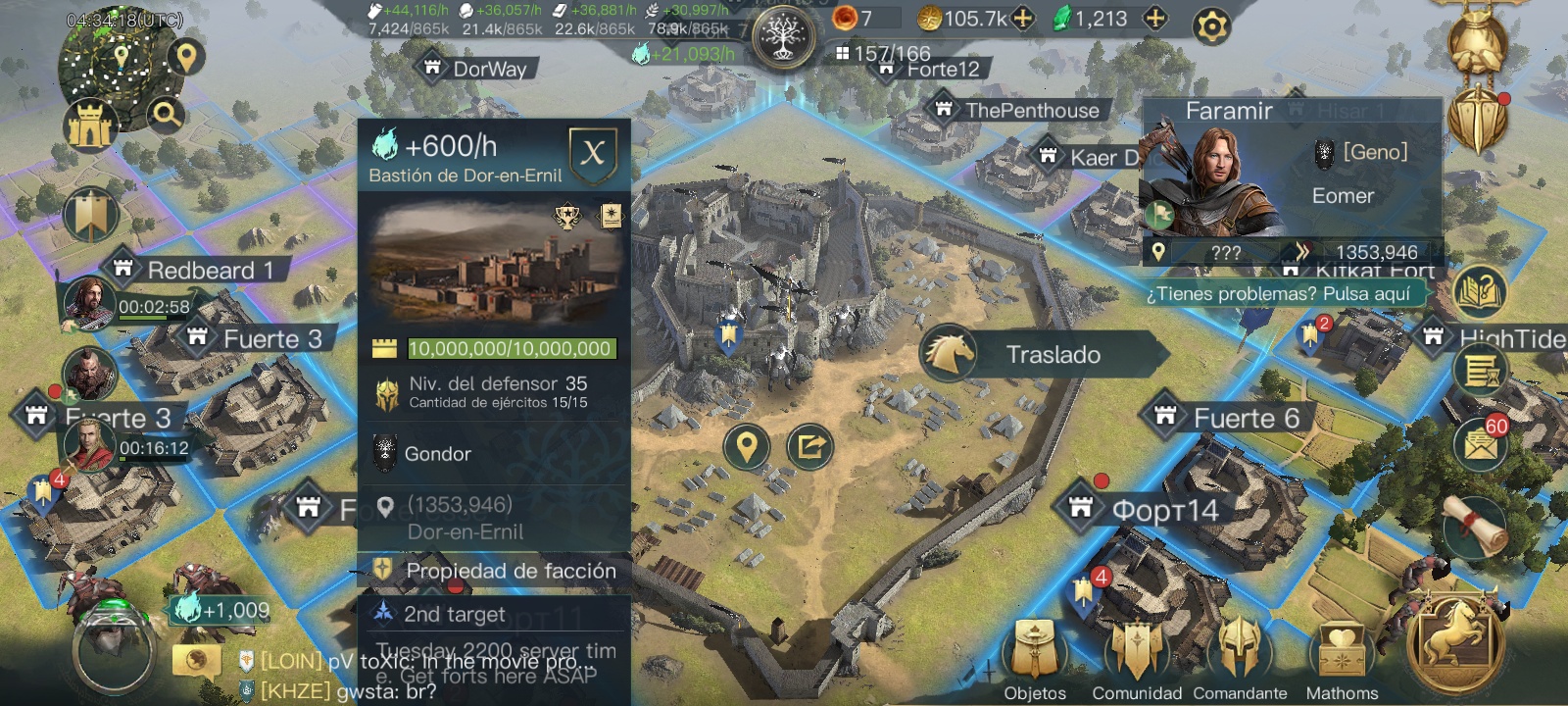Click the map search magnifier icon
Image resolution: width=1568 pixels, height=706 pixels.
point(166,116)
